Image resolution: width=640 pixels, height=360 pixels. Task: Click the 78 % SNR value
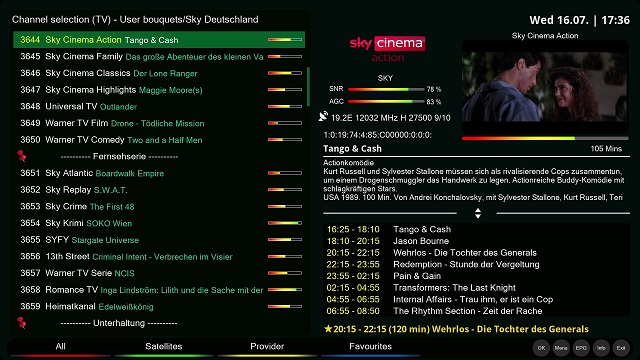tap(433, 89)
